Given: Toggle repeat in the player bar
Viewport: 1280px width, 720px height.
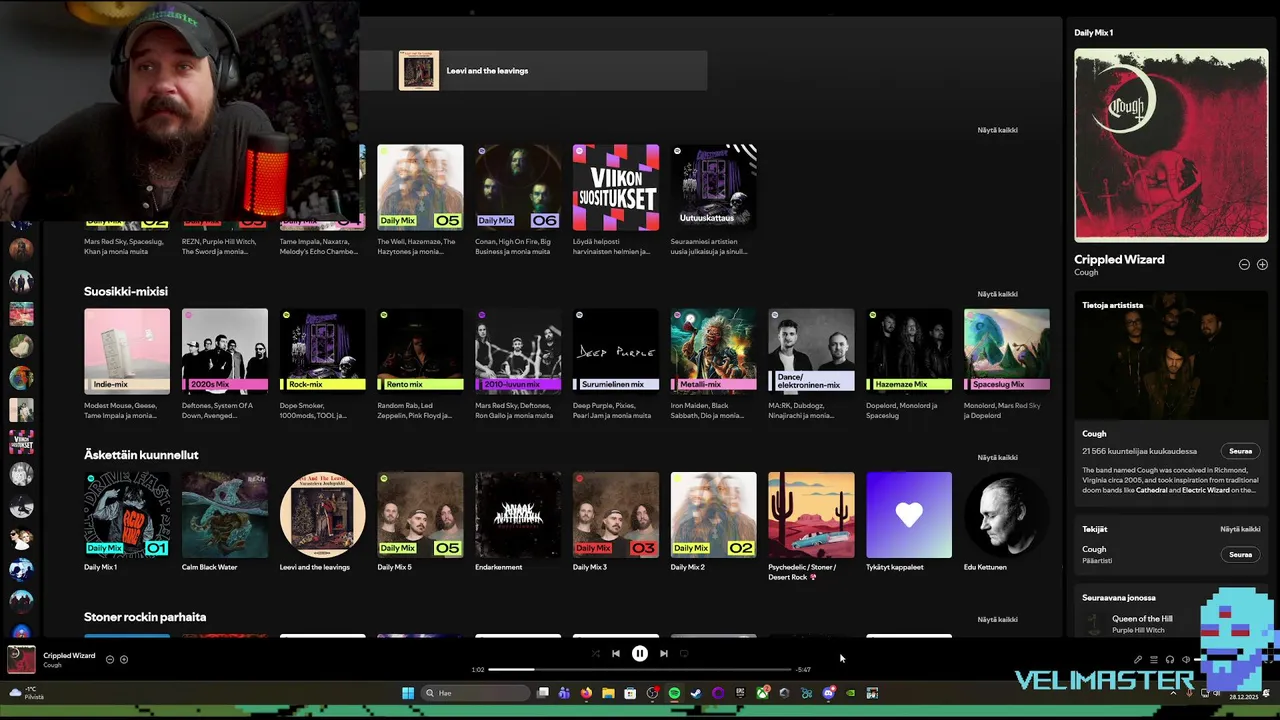Looking at the screenshot, I should coord(684,653).
